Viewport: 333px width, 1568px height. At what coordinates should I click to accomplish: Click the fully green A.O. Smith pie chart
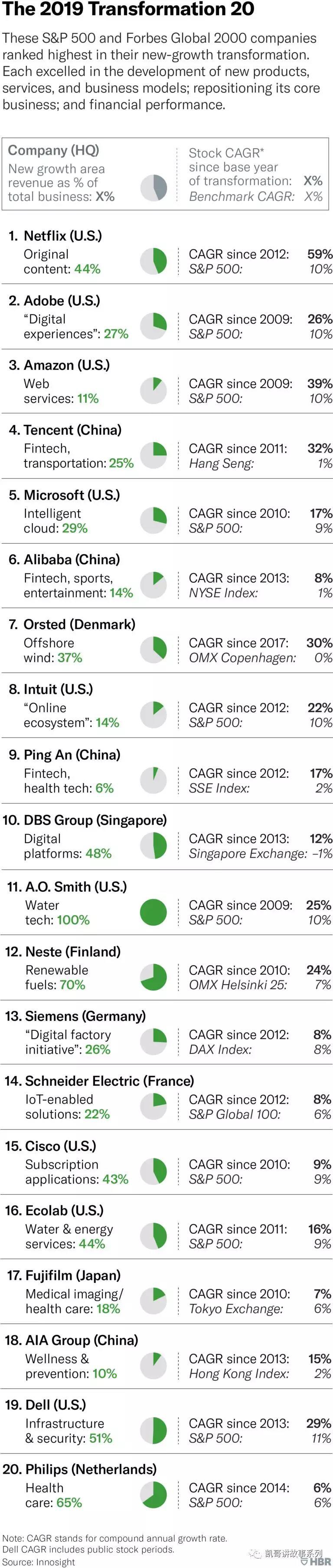click(153, 912)
